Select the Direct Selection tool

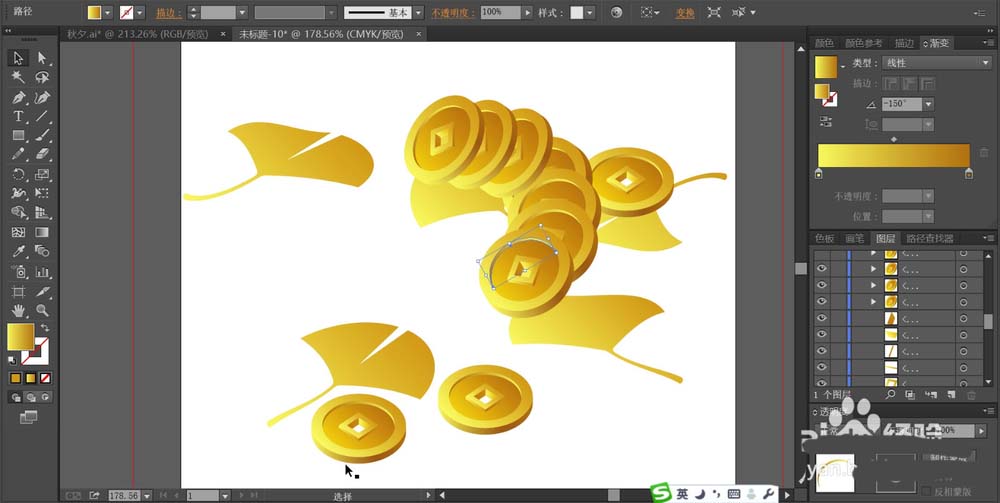point(42,59)
